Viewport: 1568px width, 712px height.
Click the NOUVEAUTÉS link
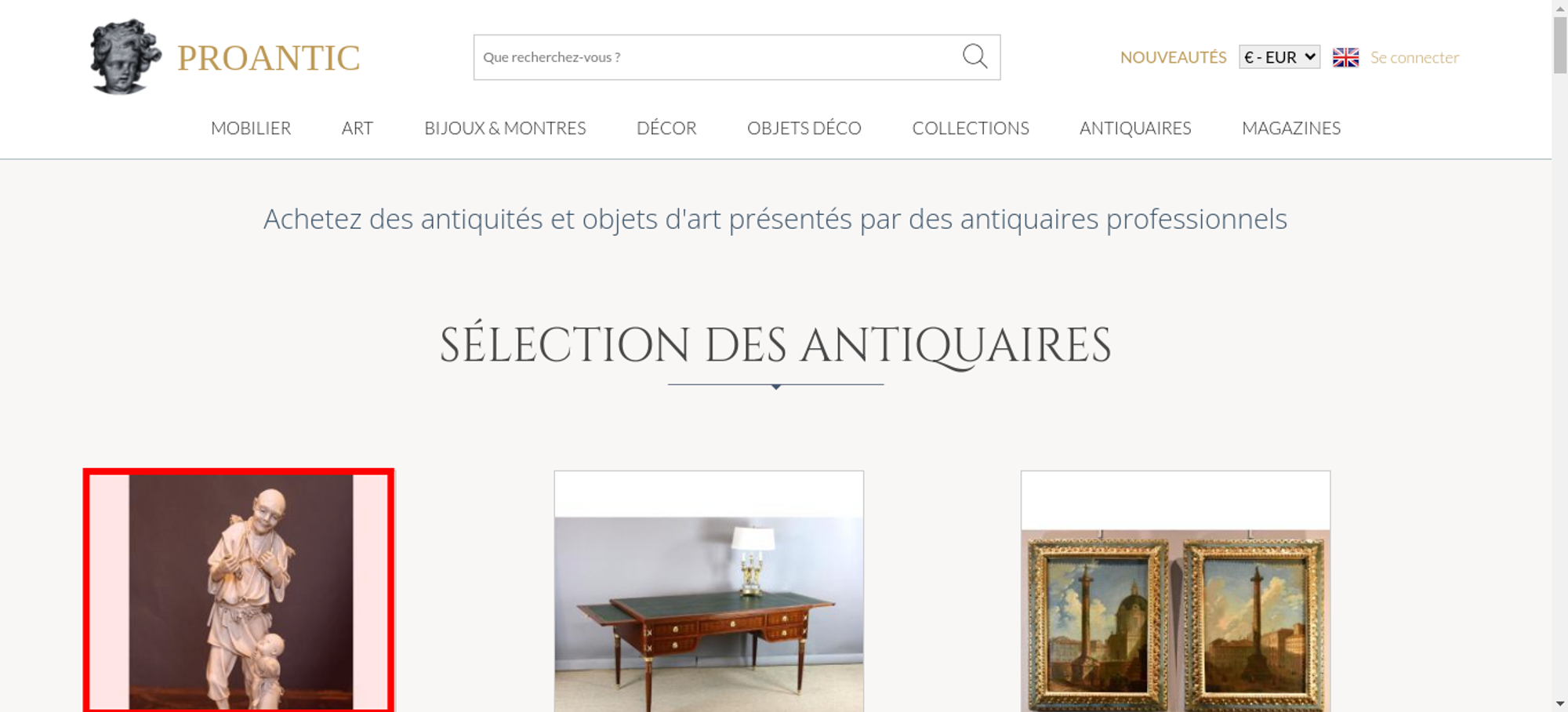pos(1173,57)
